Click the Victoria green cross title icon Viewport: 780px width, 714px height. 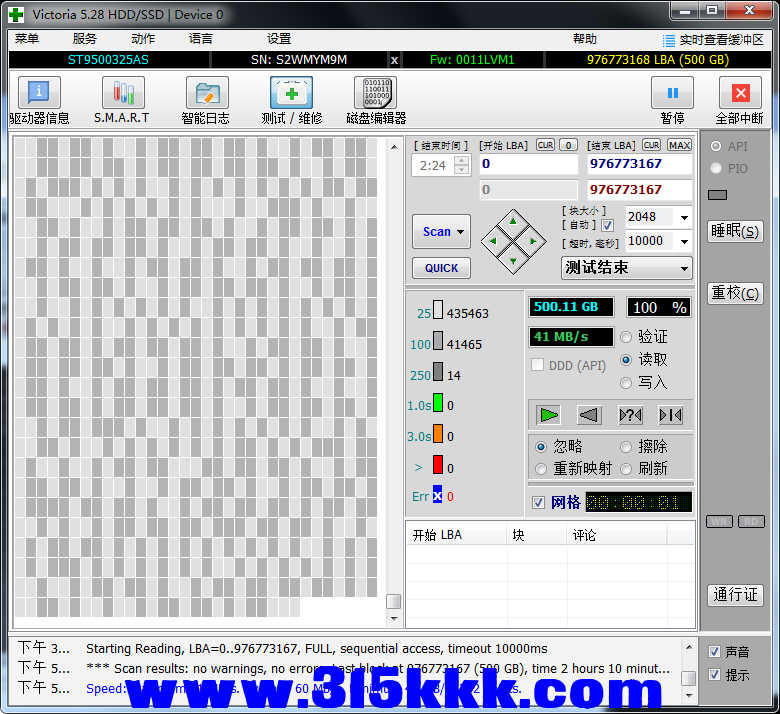click(x=16, y=14)
